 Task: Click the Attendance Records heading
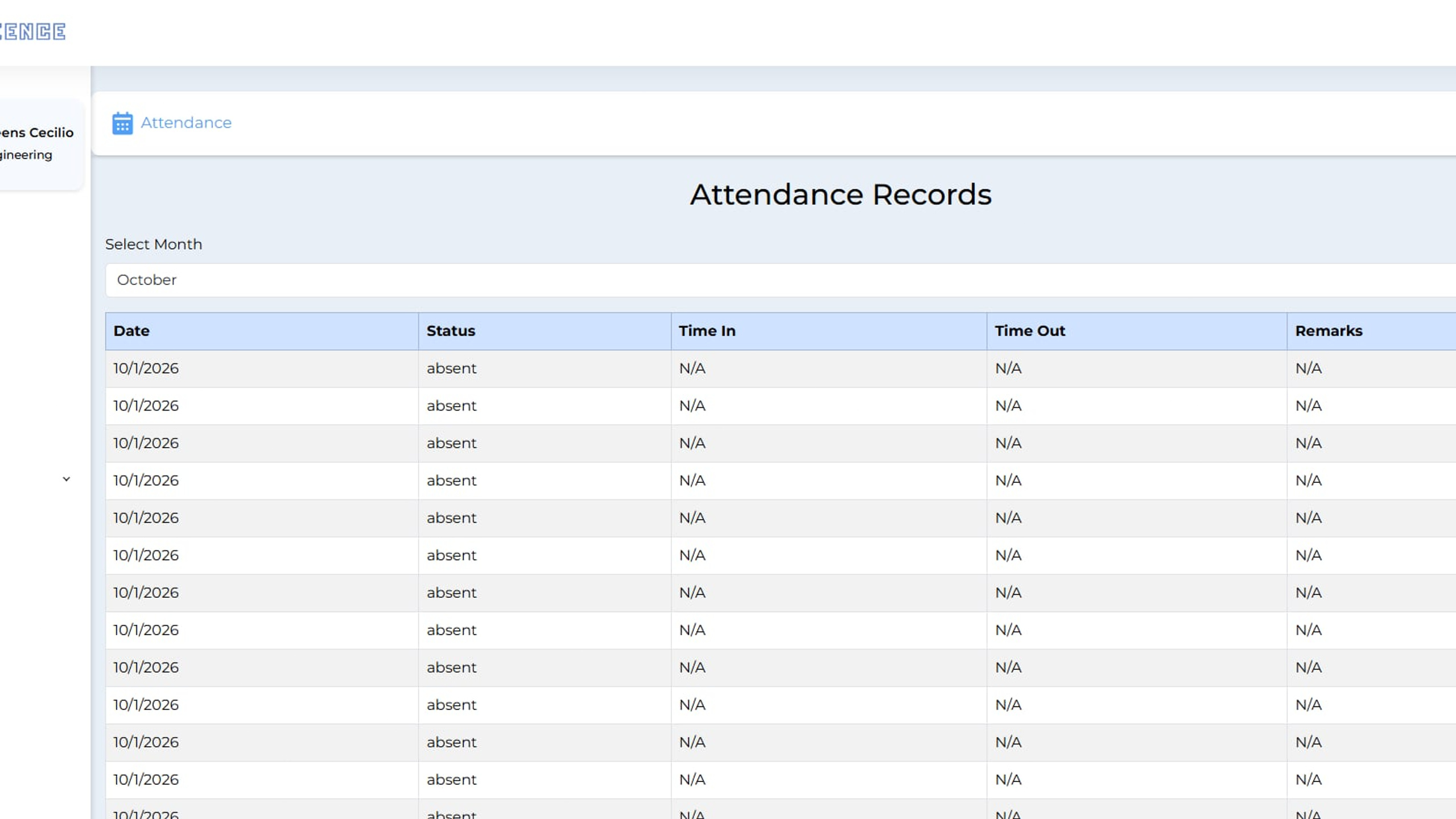point(840,195)
